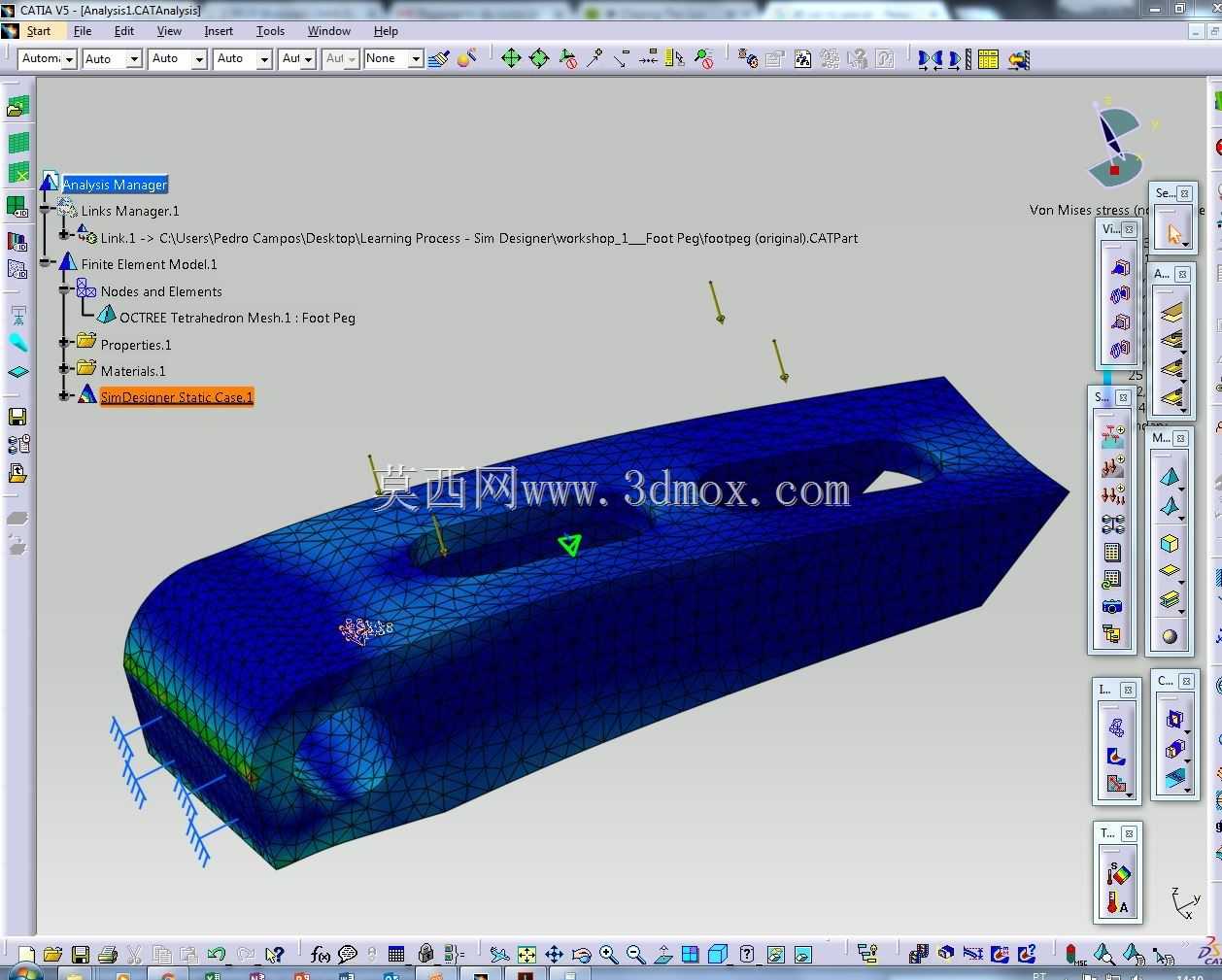Image resolution: width=1222 pixels, height=980 pixels.
Task: Expand the Properties.1 folder
Action: coord(65,342)
